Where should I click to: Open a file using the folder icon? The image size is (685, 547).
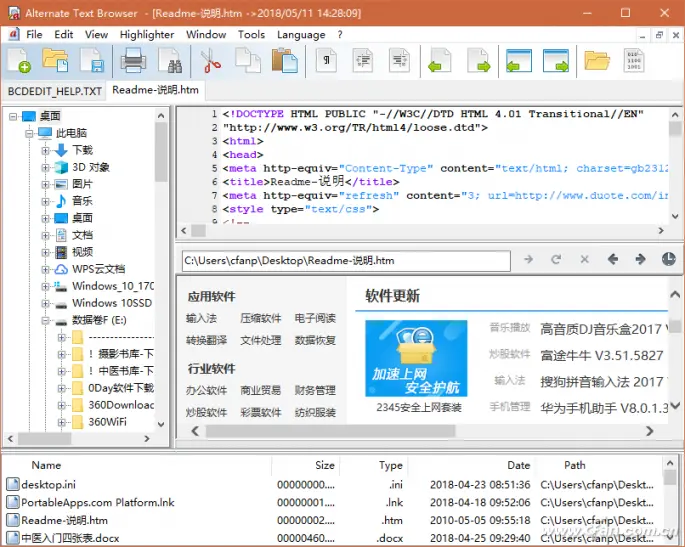tap(55, 61)
